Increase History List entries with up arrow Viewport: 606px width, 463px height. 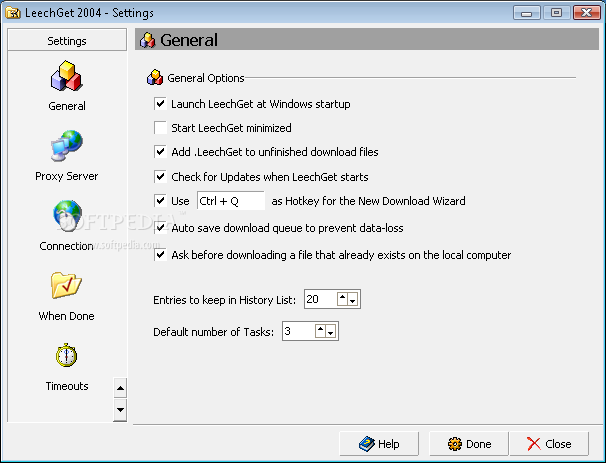tap(342, 299)
